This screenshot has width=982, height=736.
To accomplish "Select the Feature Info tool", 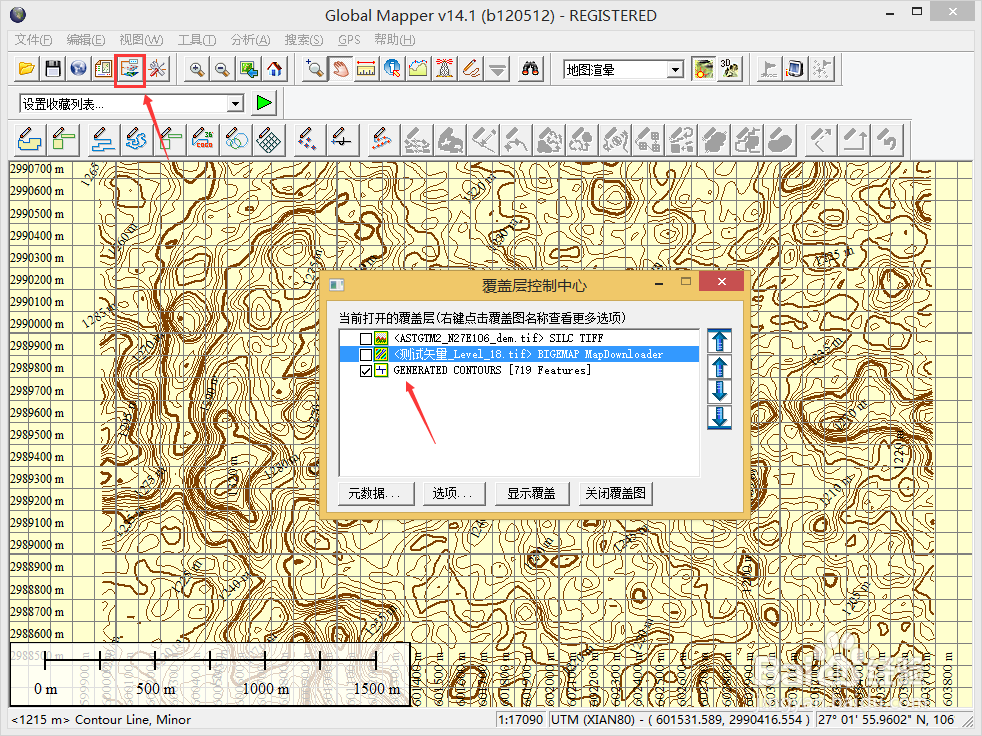I will 392,68.
